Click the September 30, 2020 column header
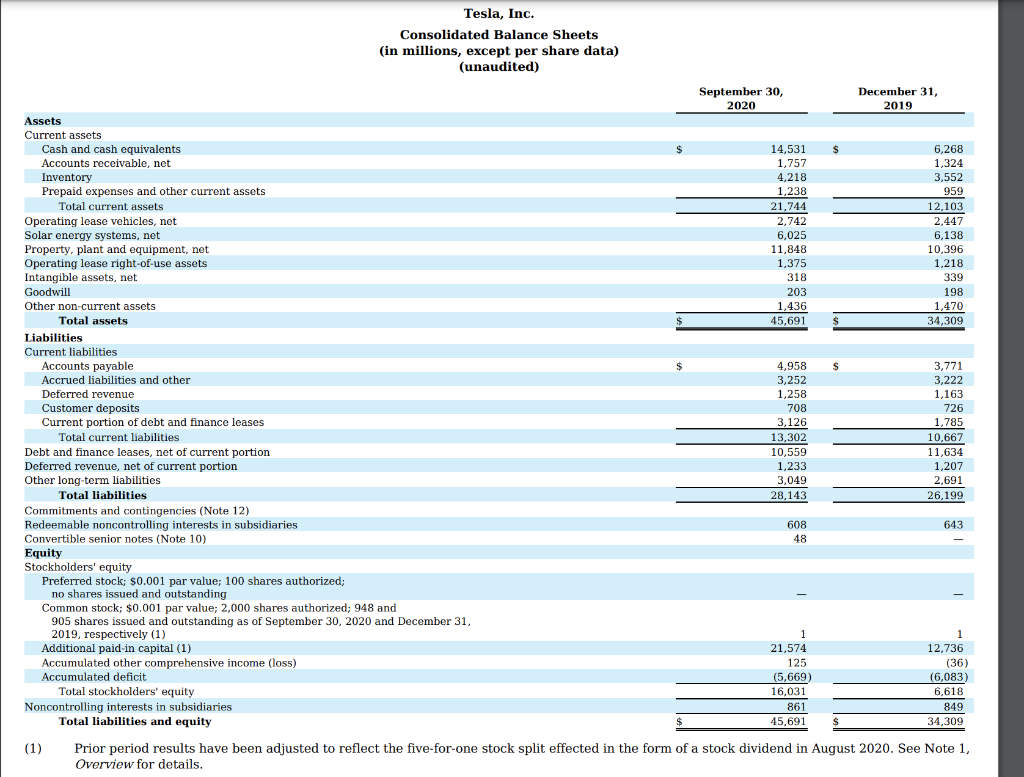The width and height of the screenshot is (1024, 777). 741,99
